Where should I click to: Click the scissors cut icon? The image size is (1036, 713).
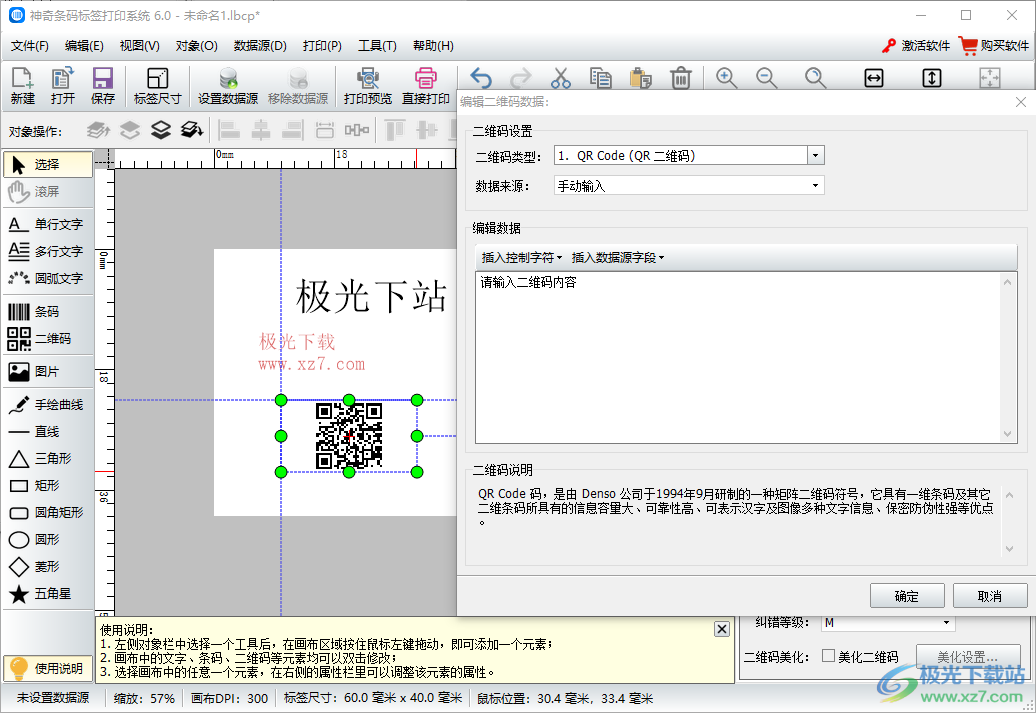pyautogui.click(x=560, y=78)
